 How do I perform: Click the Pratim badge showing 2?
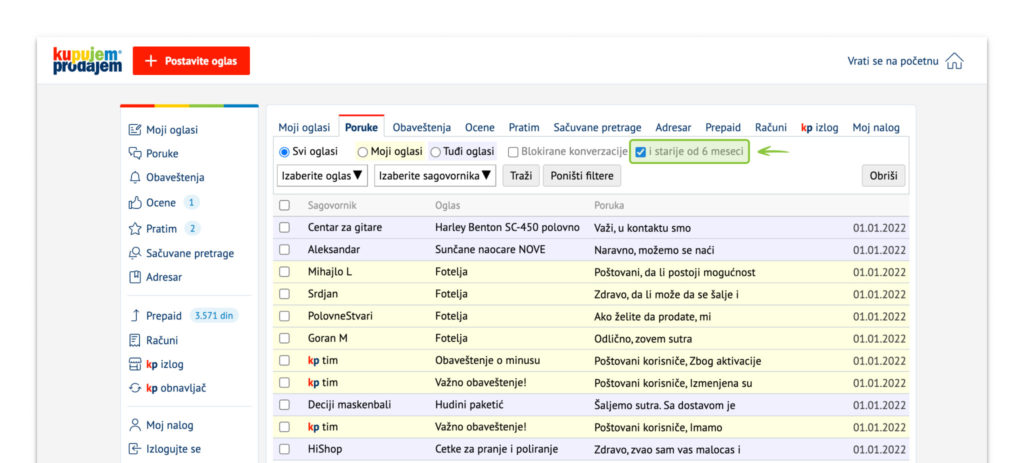coord(191,229)
